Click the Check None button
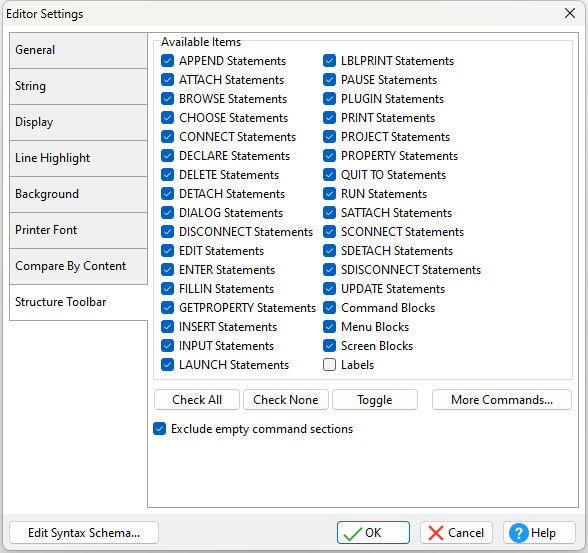 click(286, 400)
